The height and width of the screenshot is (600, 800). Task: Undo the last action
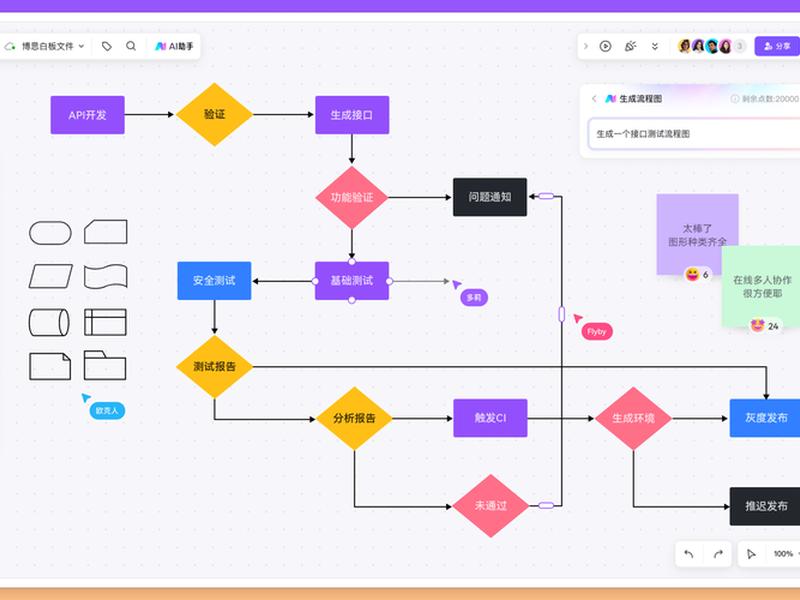pyautogui.click(x=689, y=554)
